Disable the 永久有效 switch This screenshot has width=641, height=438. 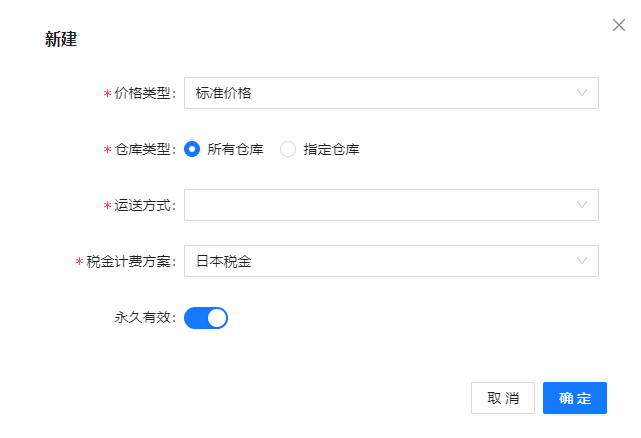point(206,318)
